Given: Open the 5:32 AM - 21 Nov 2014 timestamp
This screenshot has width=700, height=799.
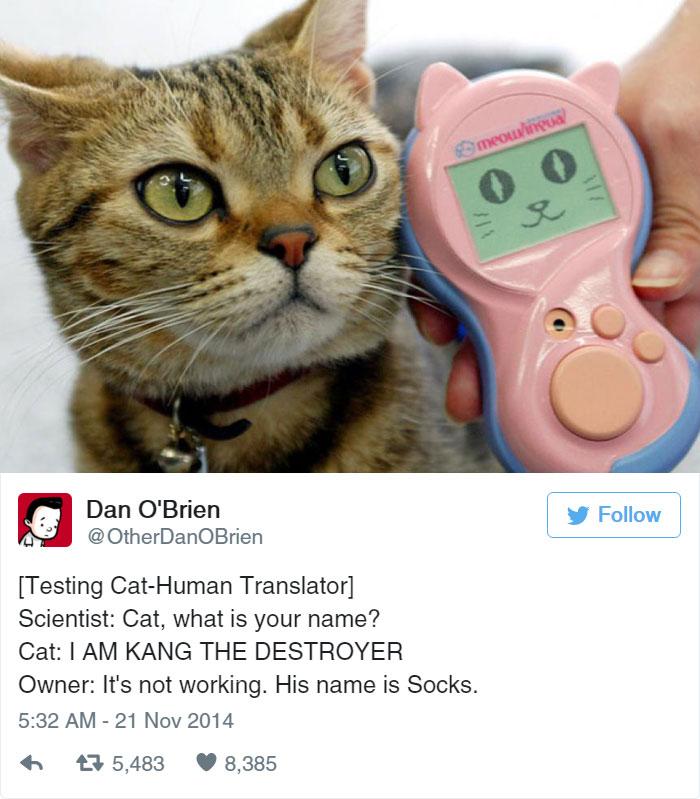Looking at the screenshot, I should (126, 721).
